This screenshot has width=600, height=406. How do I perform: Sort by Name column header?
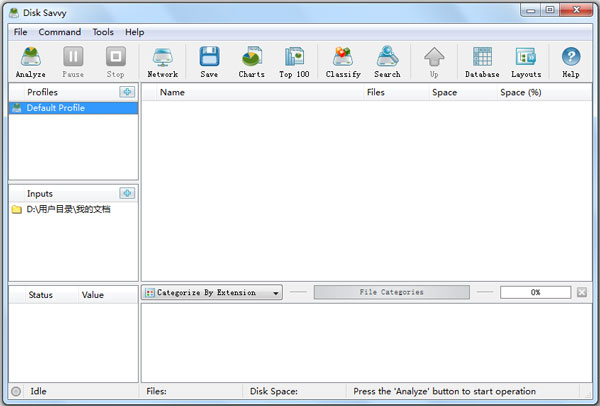click(x=259, y=92)
